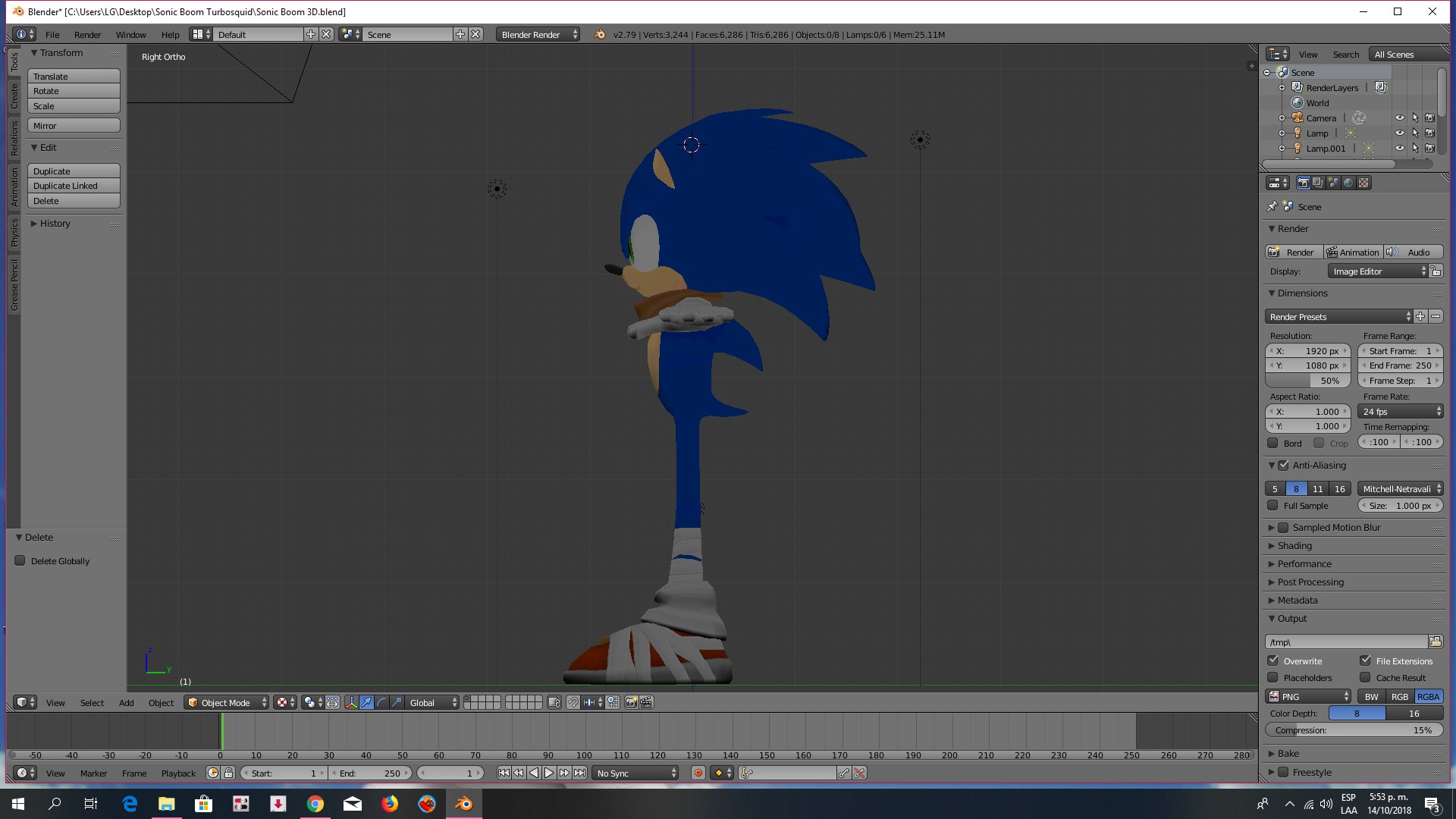
Task: Click the OpenGL render image camera icon
Action: coord(631,702)
